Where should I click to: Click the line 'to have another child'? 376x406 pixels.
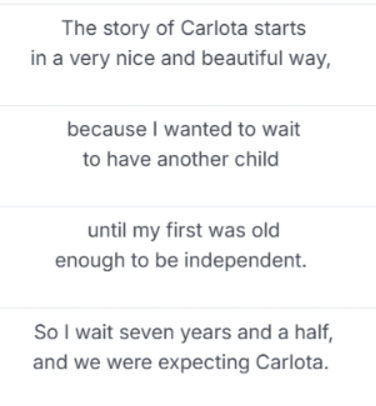181,159
